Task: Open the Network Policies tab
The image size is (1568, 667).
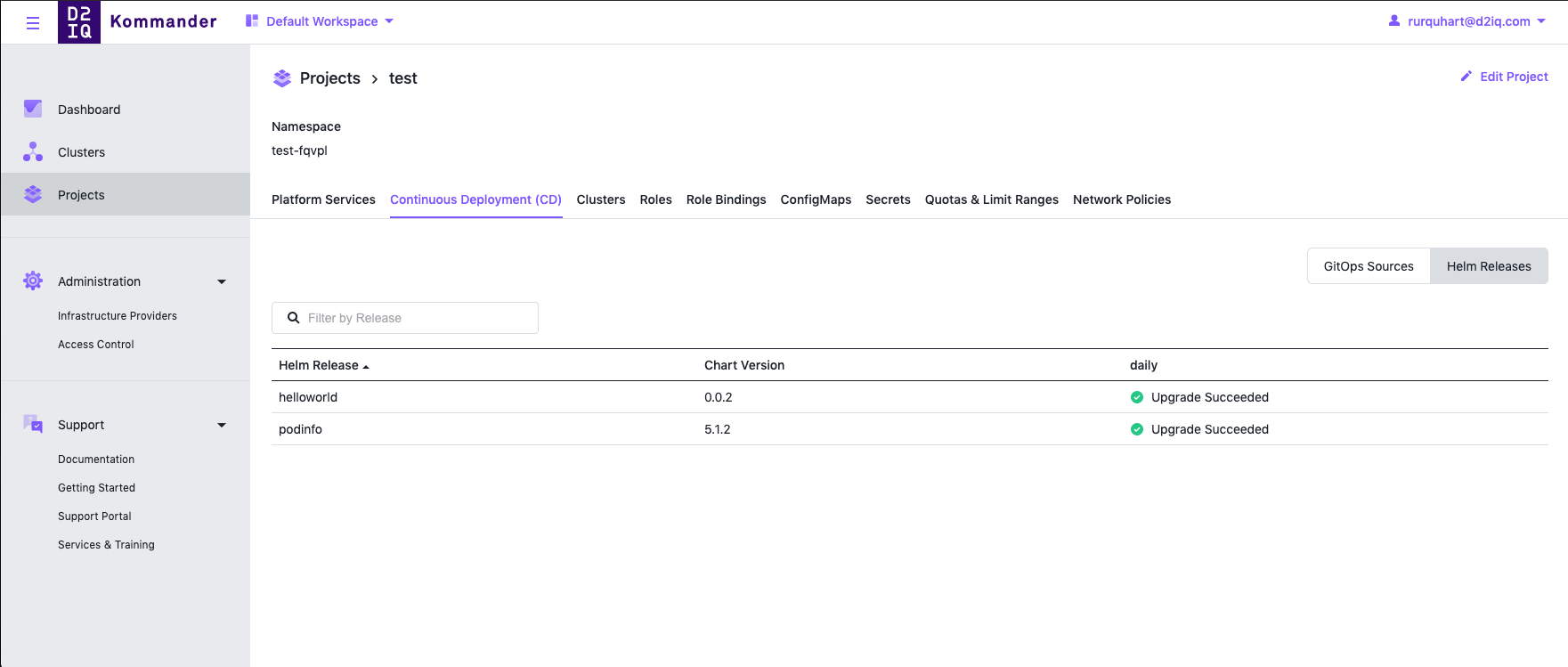Action: tap(1122, 199)
